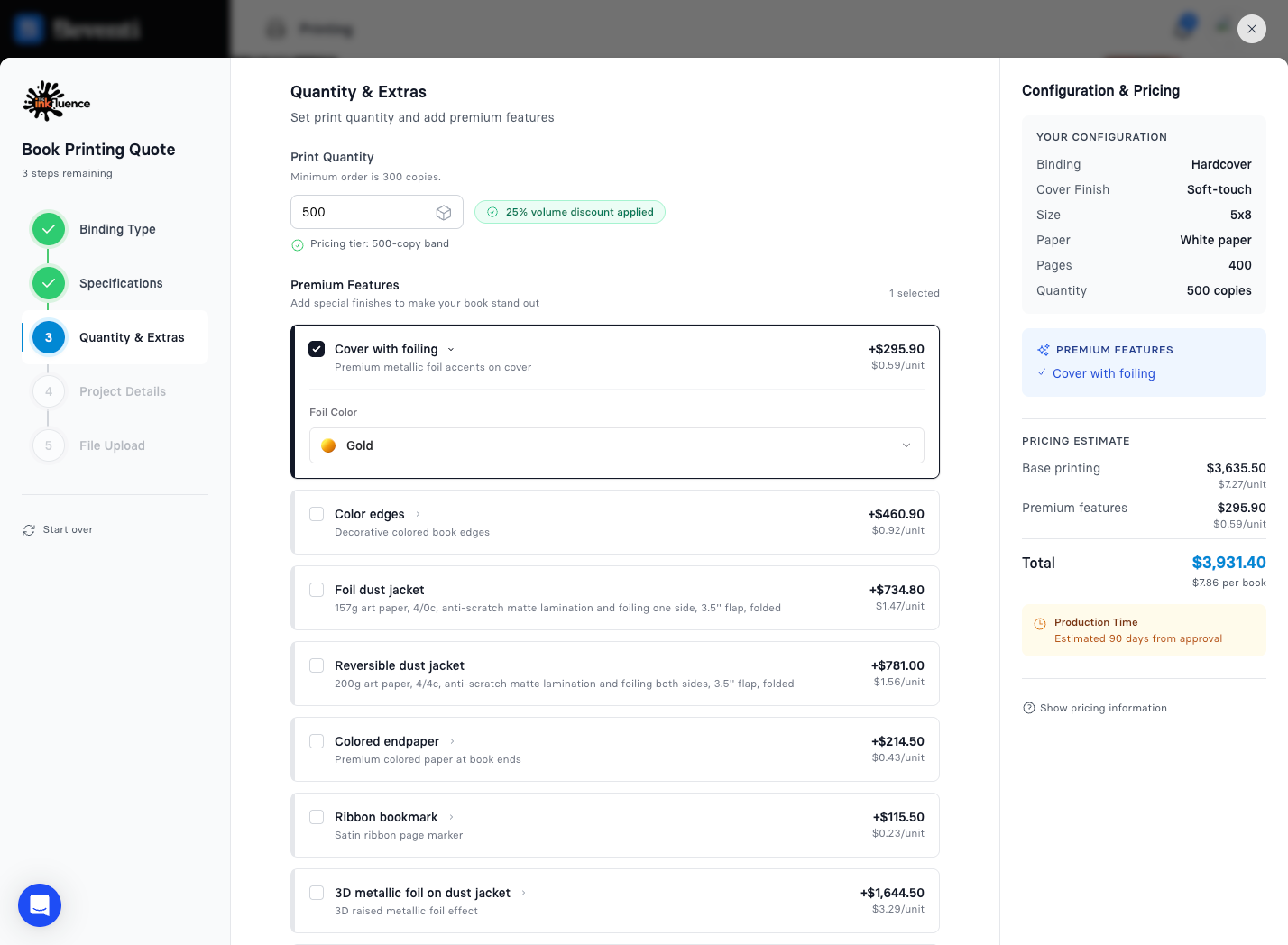Click the Base printing $3,635.50 value

(1236, 468)
